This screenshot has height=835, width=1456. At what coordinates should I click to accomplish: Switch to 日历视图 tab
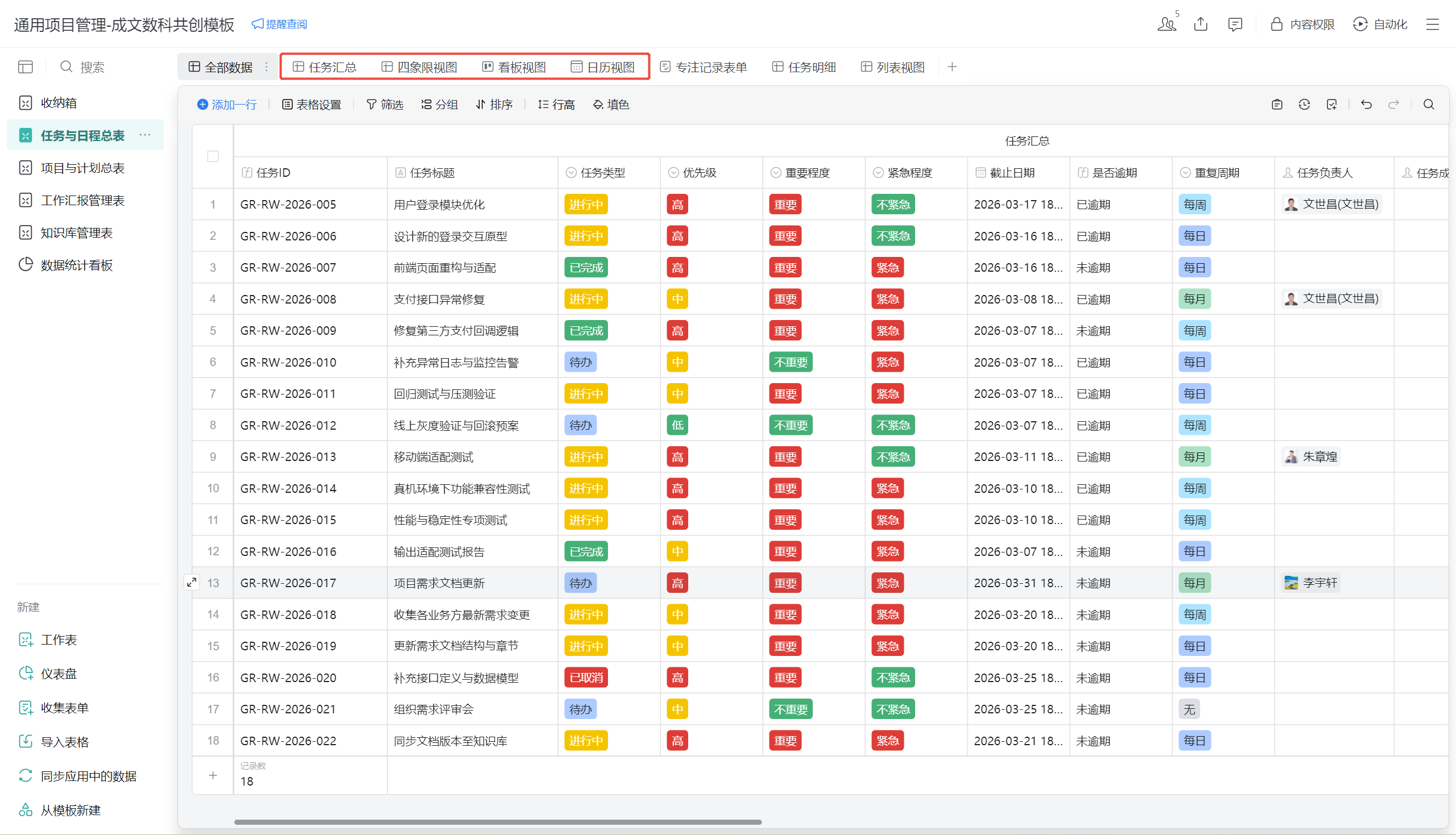point(603,67)
